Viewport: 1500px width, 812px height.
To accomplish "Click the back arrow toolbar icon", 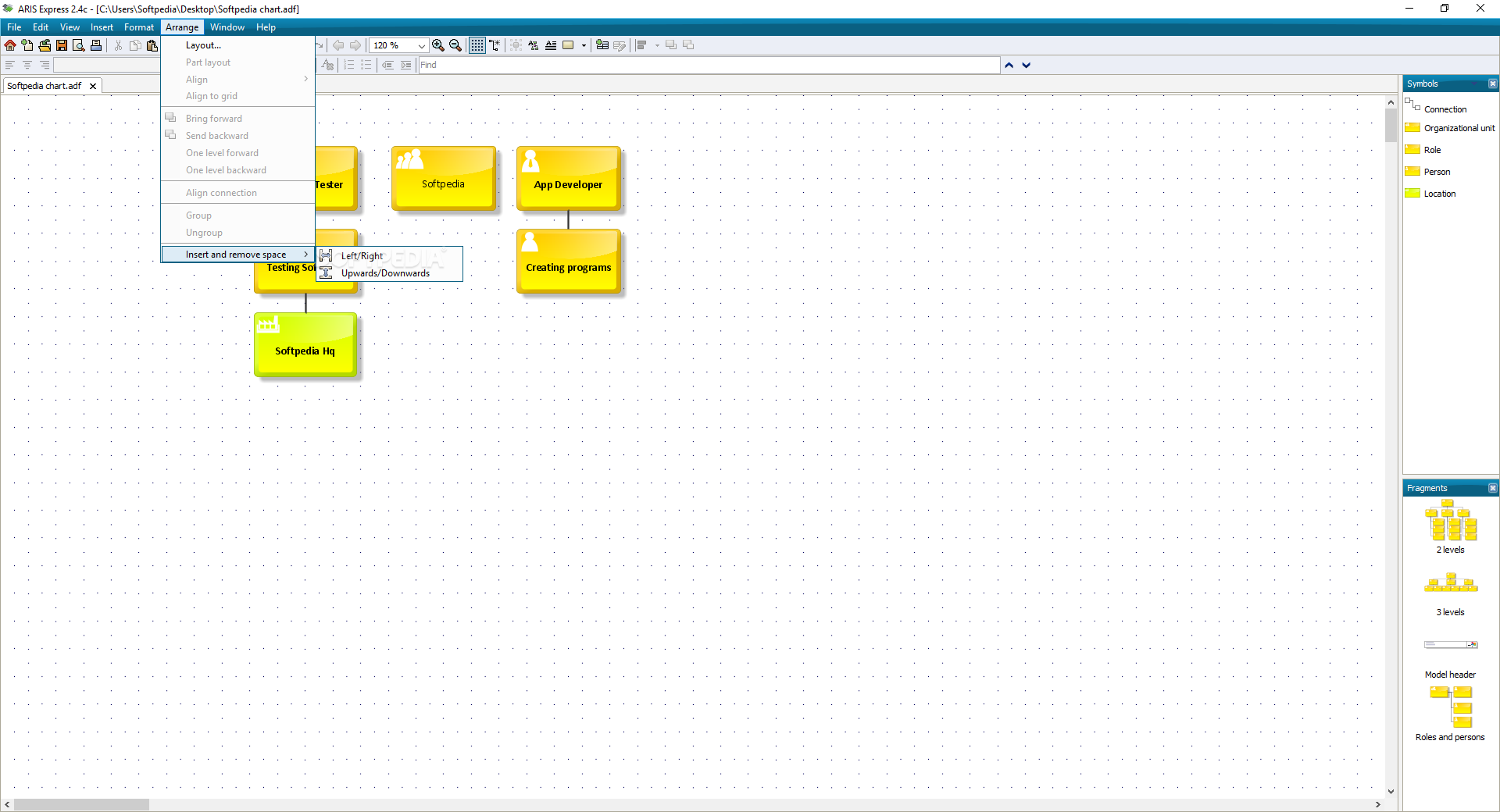I will [338, 45].
